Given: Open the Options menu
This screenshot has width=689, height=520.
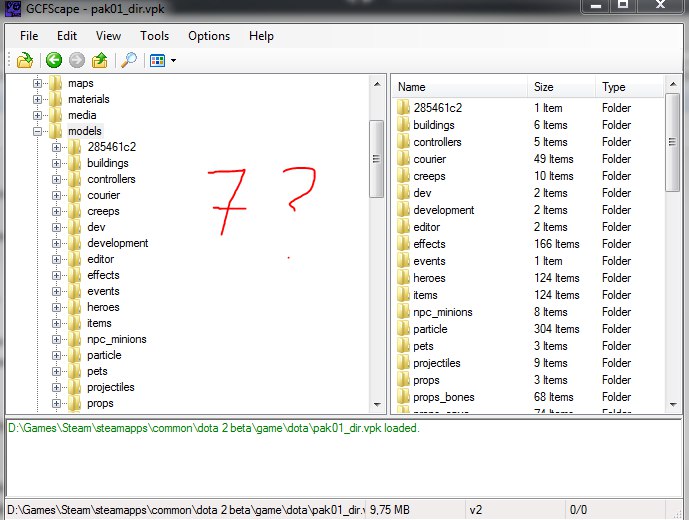Looking at the screenshot, I should [209, 36].
